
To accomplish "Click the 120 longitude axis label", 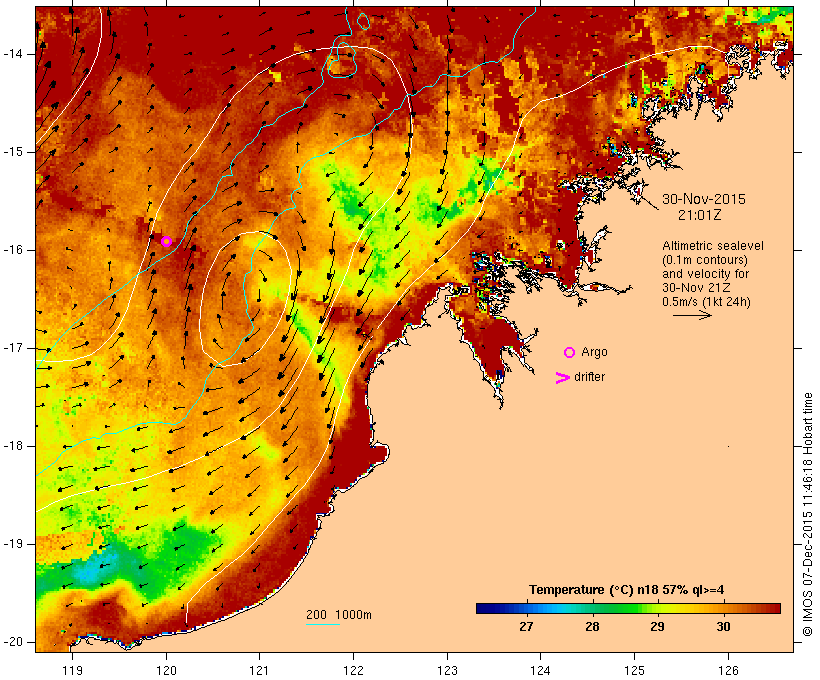I will point(166,670).
